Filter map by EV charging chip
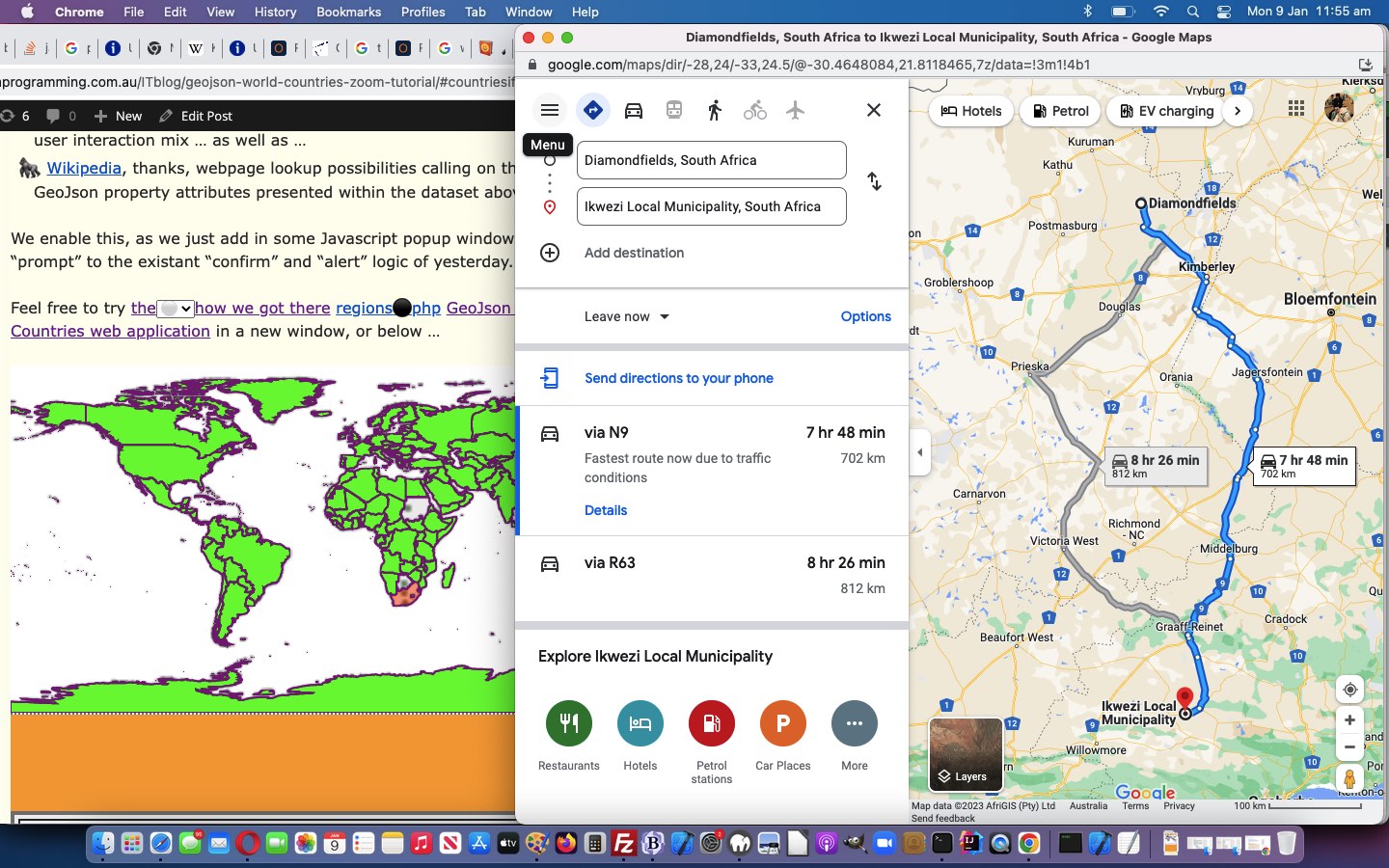The image size is (1389, 868). click(x=1166, y=111)
